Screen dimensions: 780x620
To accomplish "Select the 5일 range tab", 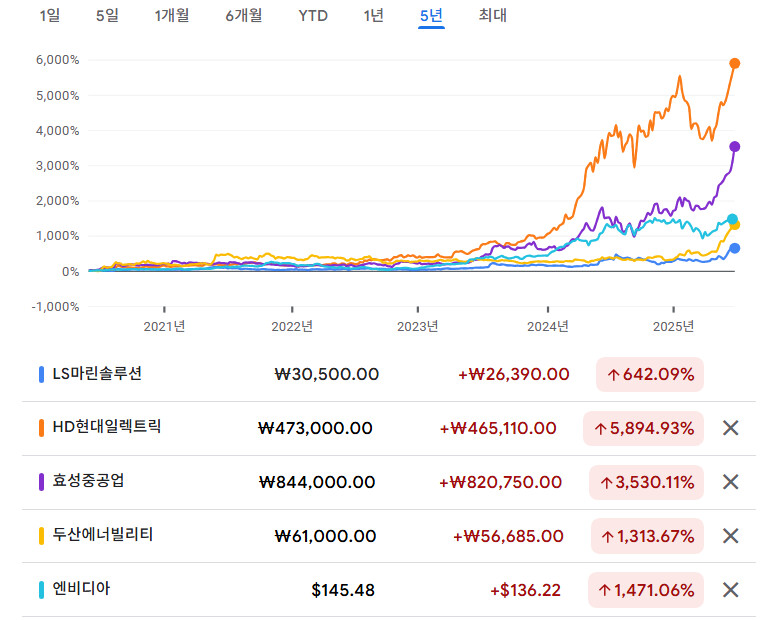I will pos(107,16).
